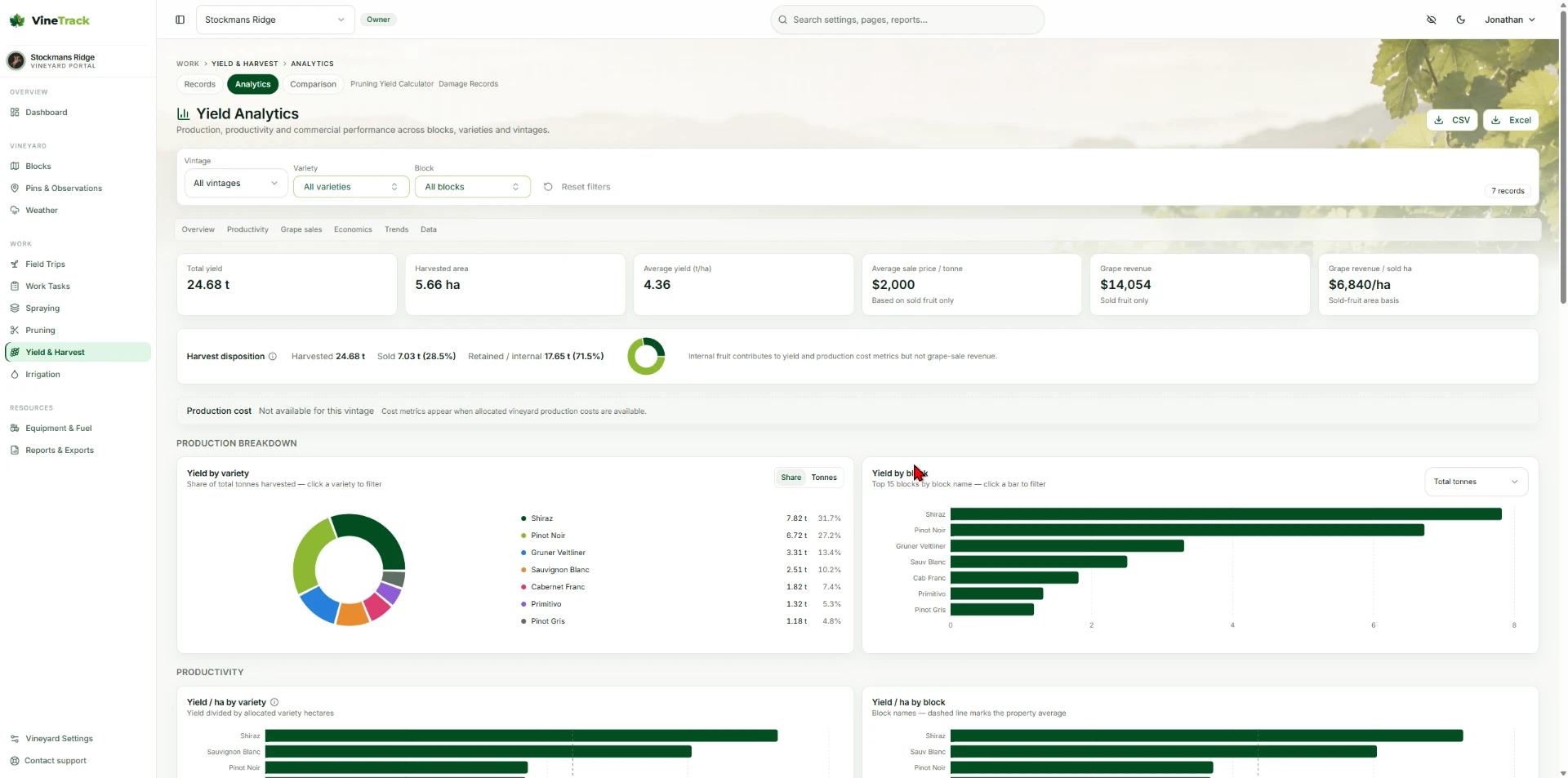Click info icon beside Yield / ha by variety
The width and height of the screenshot is (1568, 778).
coord(274,702)
